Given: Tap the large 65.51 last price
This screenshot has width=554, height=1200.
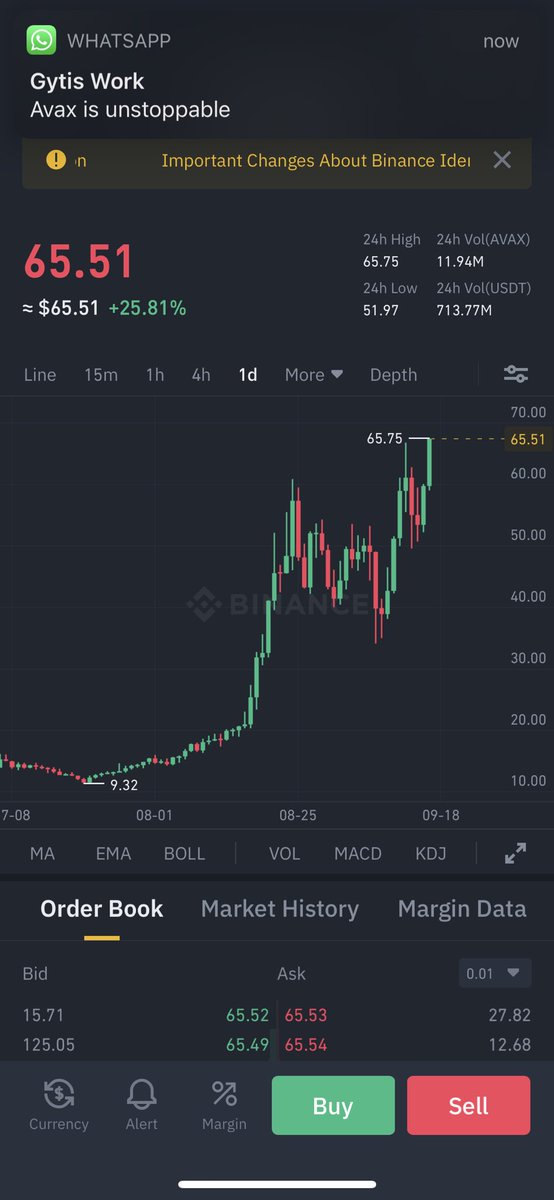Looking at the screenshot, I should pyautogui.click(x=79, y=262).
